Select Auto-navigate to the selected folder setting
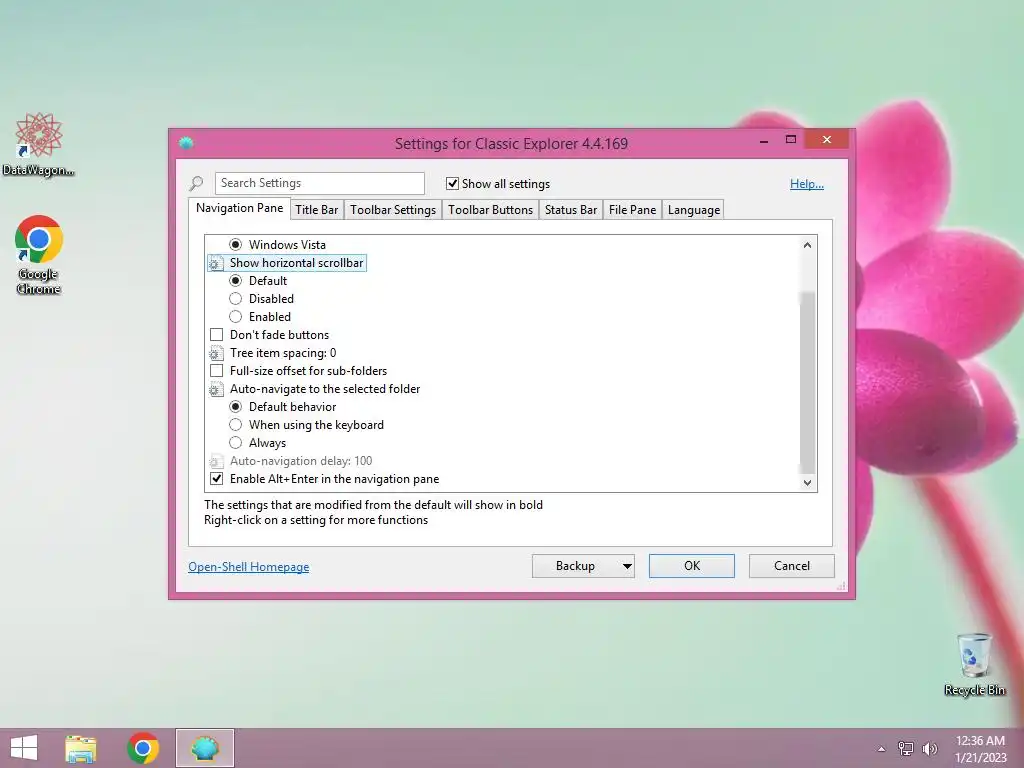 coord(325,389)
